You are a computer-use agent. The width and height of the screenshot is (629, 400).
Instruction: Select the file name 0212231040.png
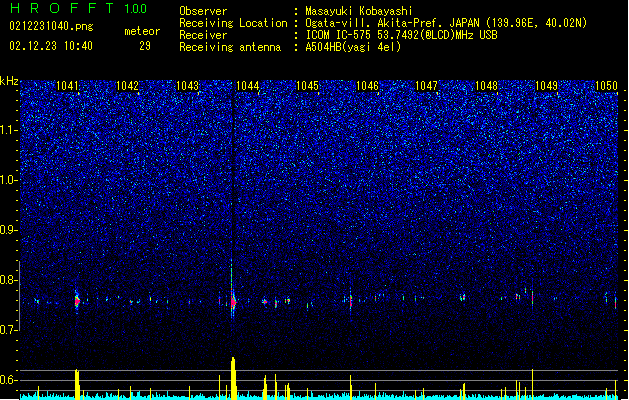pos(51,26)
